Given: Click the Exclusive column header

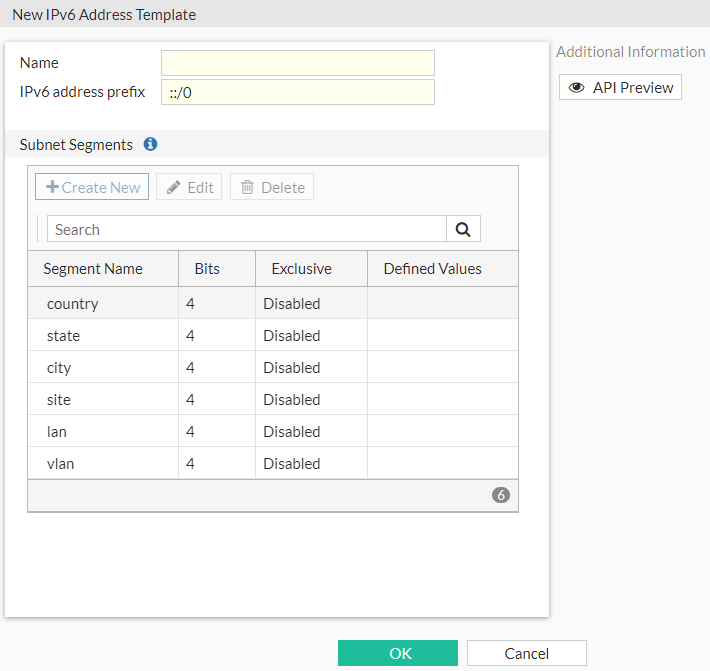Looking at the screenshot, I should click(x=301, y=268).
